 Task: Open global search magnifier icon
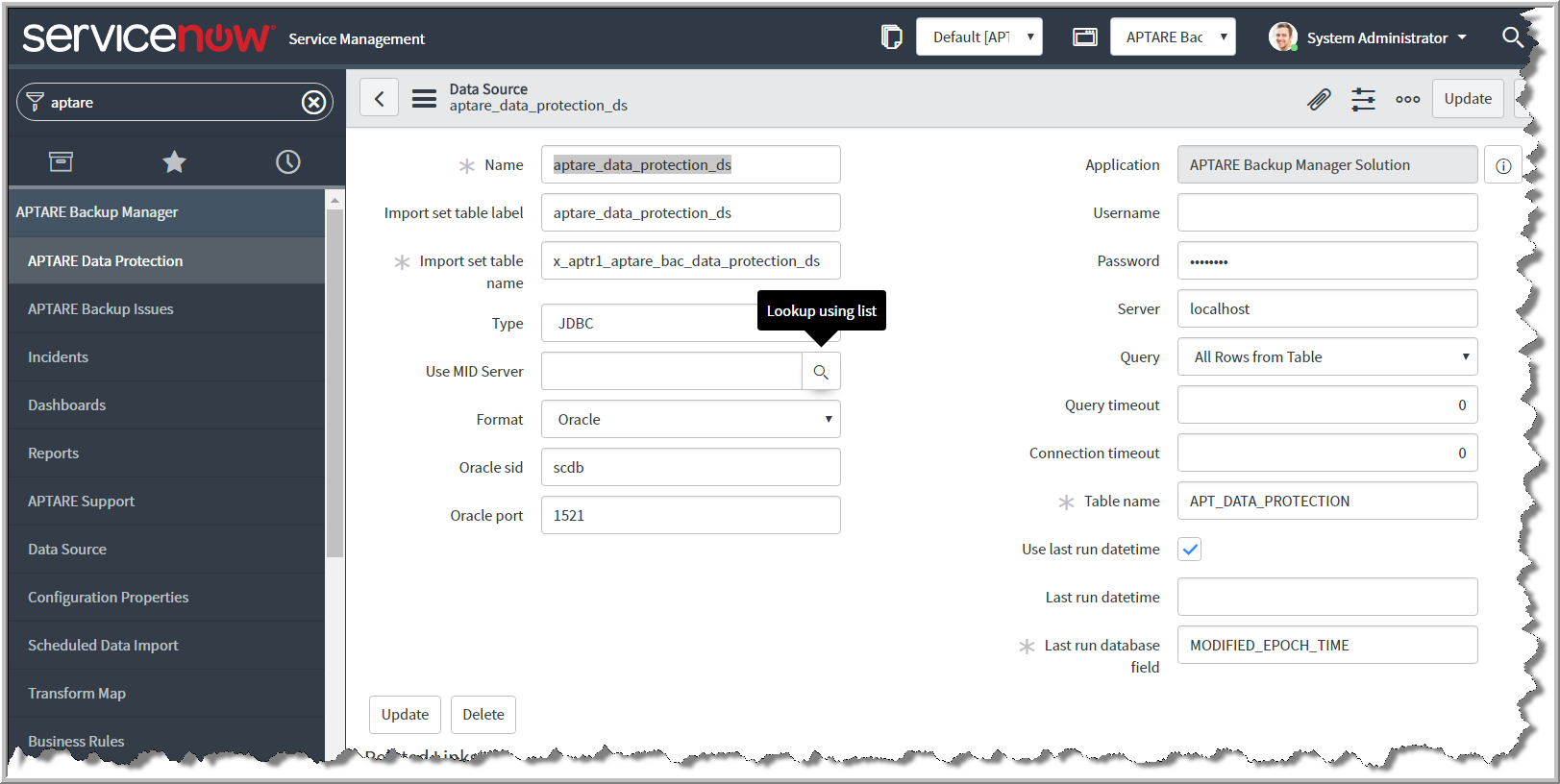(1512, 37)
